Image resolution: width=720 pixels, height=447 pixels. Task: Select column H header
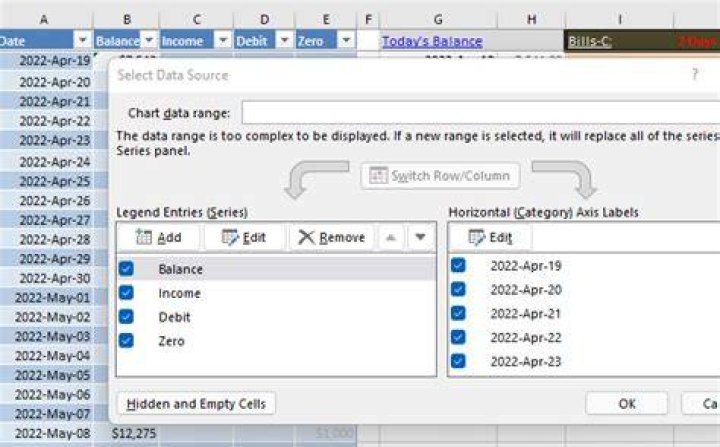click(531, 19)
